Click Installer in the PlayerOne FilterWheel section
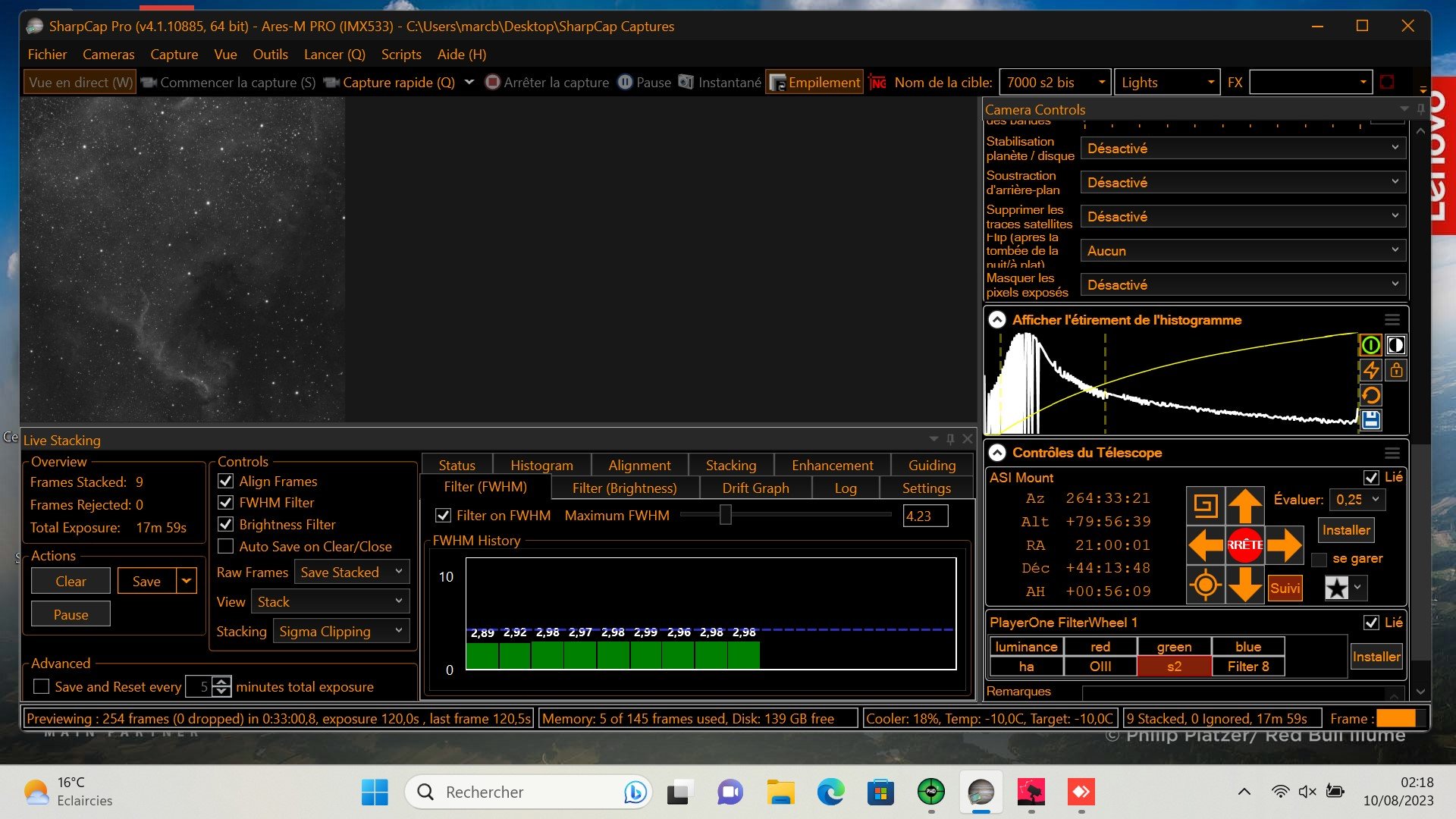 click(1376, 657)
